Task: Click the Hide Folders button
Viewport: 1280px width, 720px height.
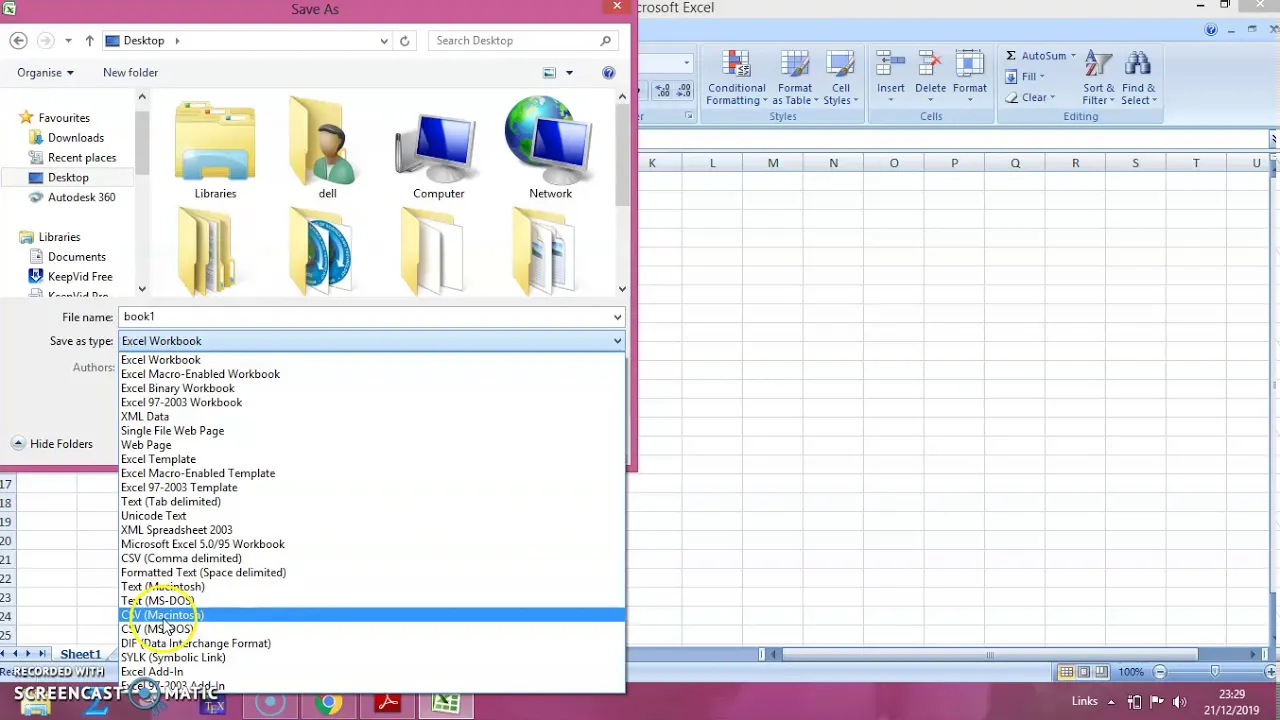Action: pyautogui.click(x=52, y=444)
